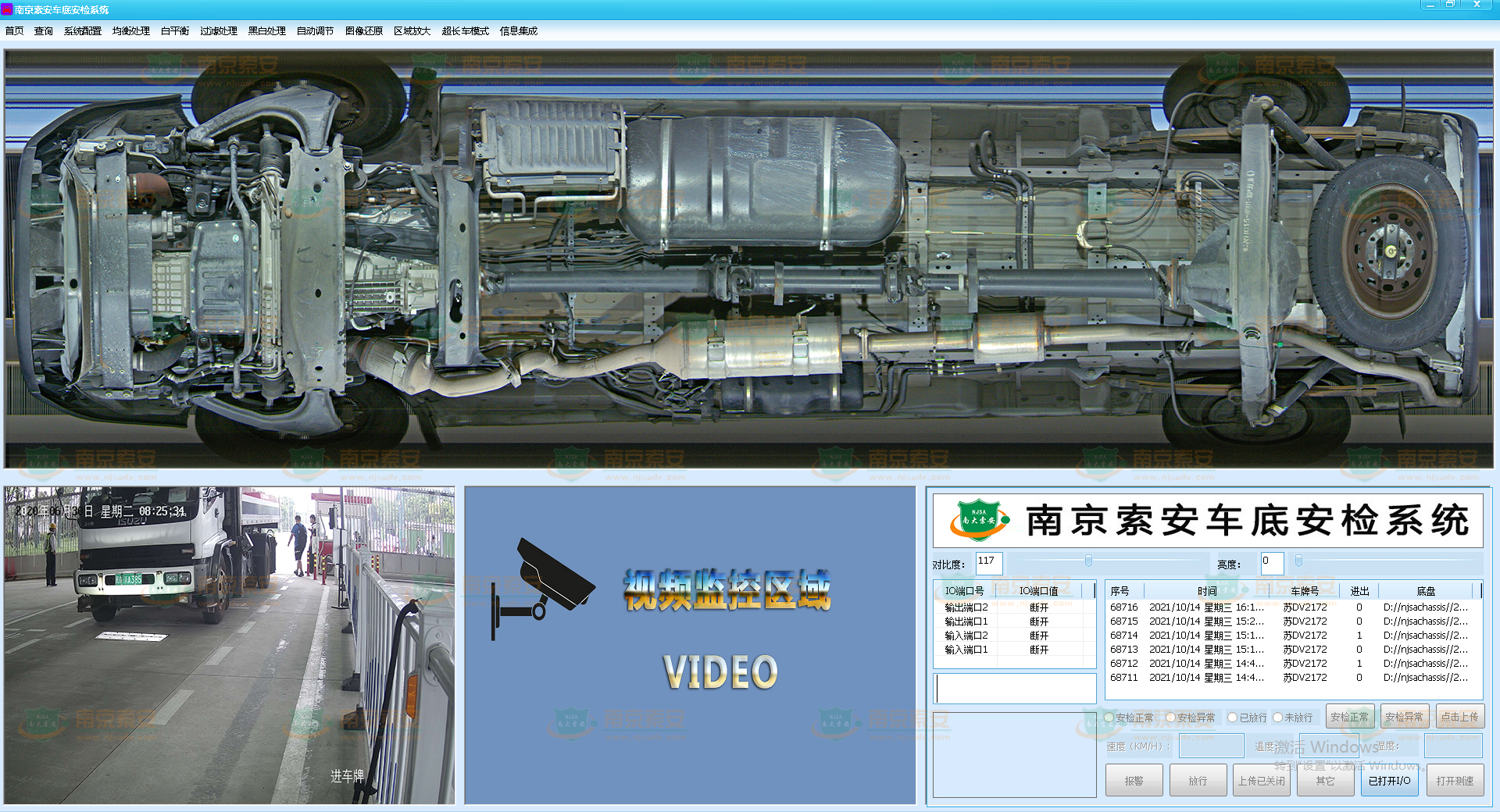Open the 查询 menu
The image size is (1500, 812).
coord(44,31)
